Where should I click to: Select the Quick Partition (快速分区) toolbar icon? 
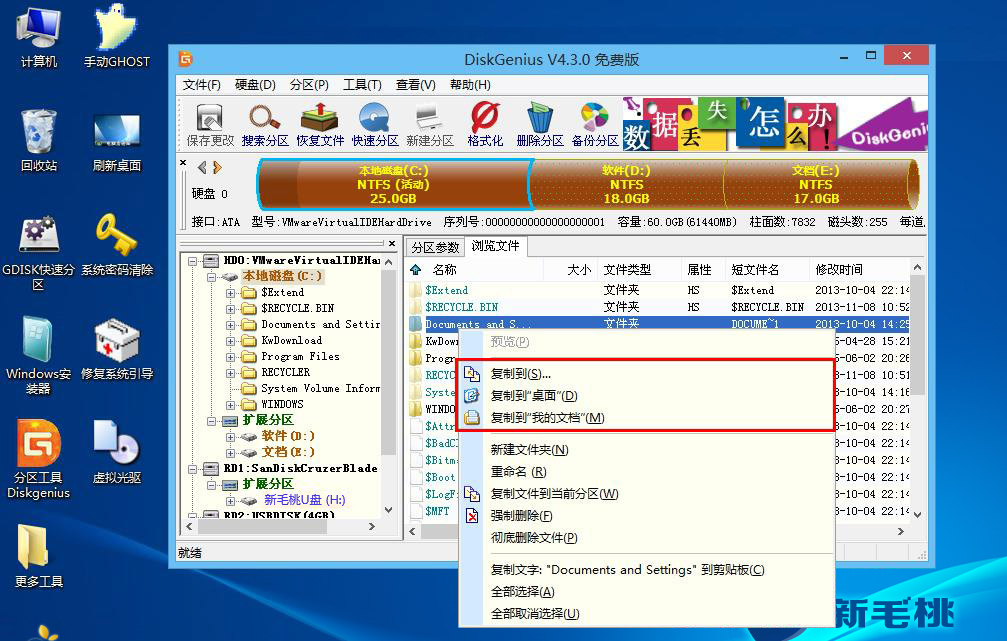tap(375, 125)
